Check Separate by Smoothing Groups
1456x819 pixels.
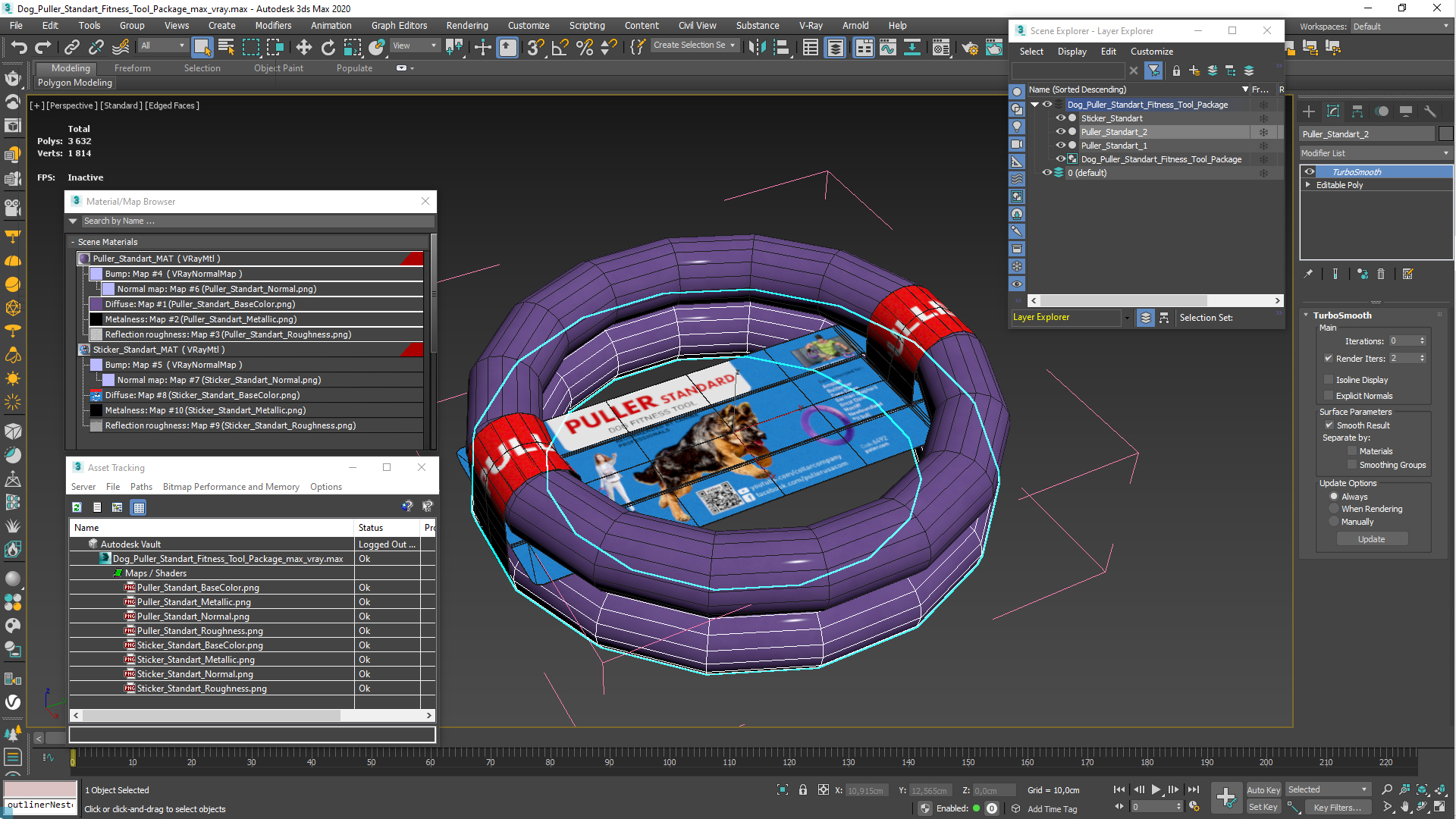[x=1351, y=465]
